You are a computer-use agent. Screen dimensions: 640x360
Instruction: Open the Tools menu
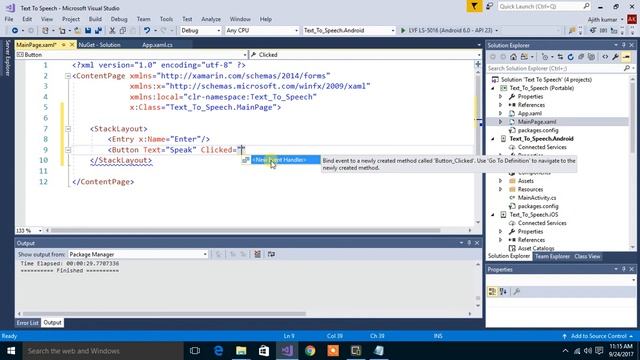[x=166, y=19]
